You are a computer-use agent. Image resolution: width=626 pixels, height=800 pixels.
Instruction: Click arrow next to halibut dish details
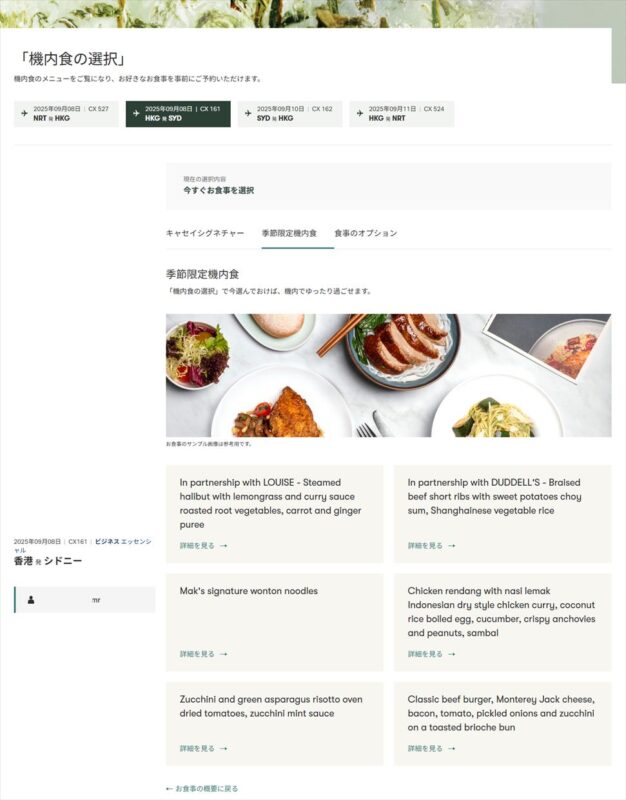point(223,546)
